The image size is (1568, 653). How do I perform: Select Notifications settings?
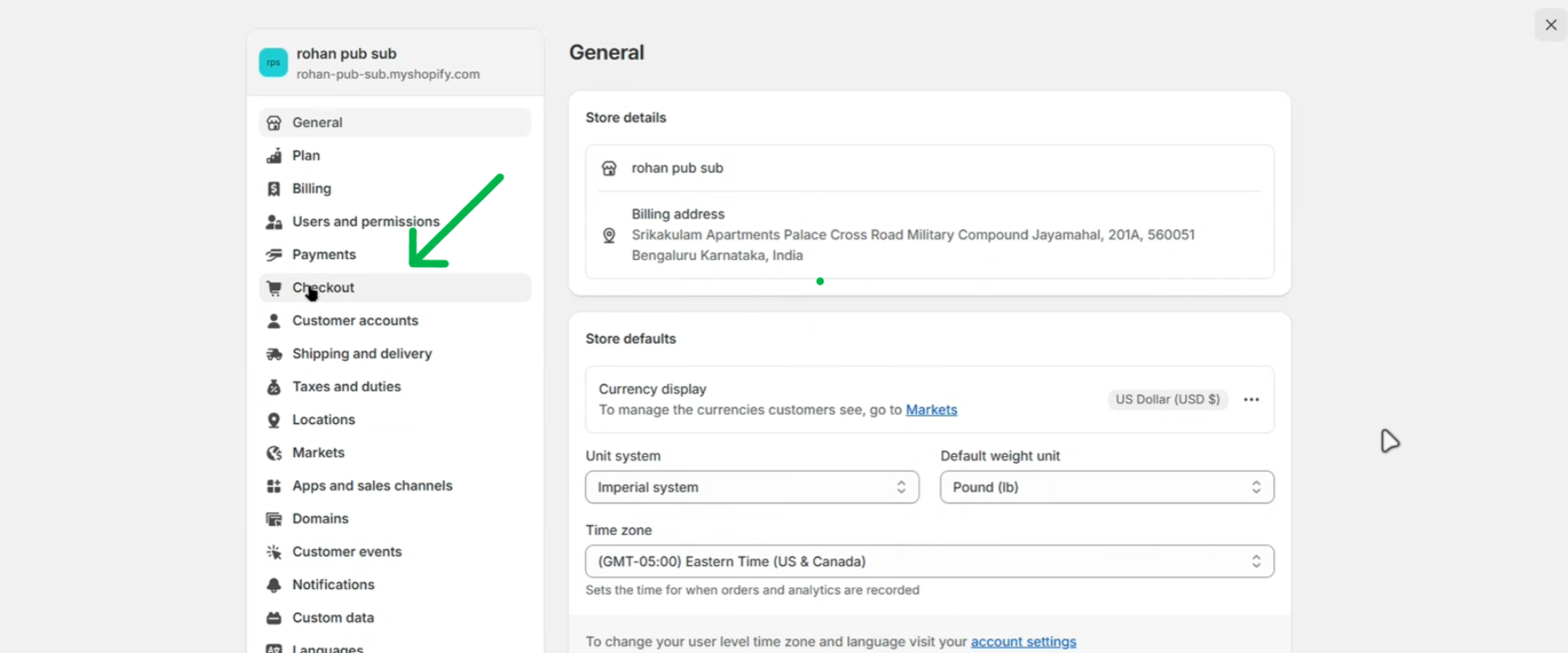(395, 585)
